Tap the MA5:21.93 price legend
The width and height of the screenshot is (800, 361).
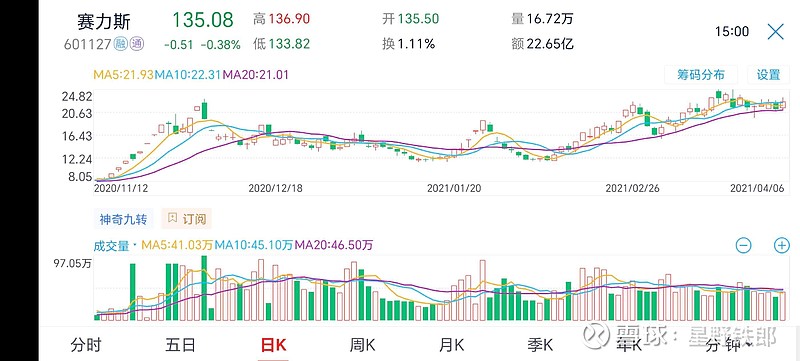(x=123, y=75)
